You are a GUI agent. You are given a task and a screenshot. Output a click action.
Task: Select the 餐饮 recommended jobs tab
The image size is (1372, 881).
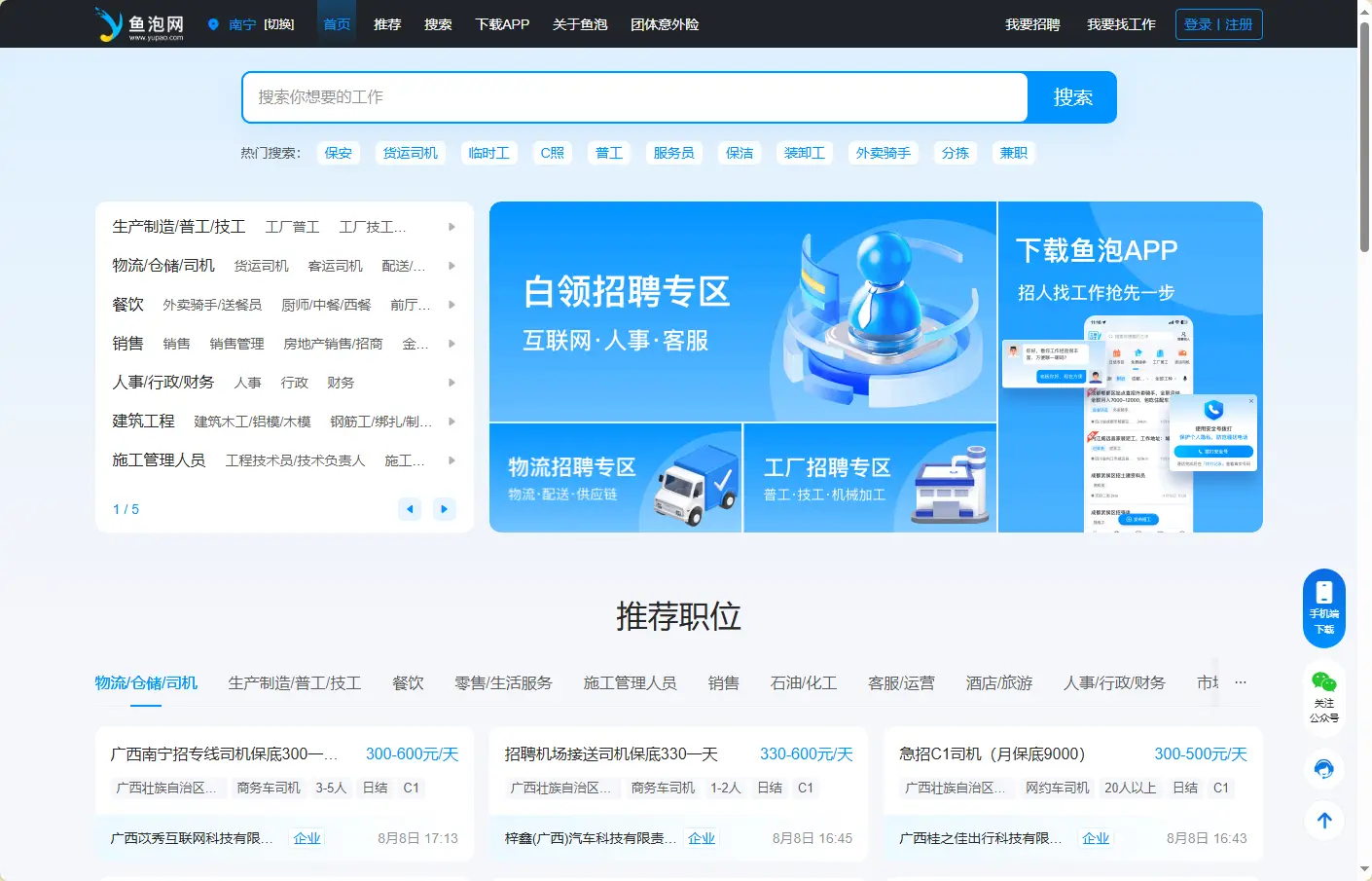click(408, 683)
